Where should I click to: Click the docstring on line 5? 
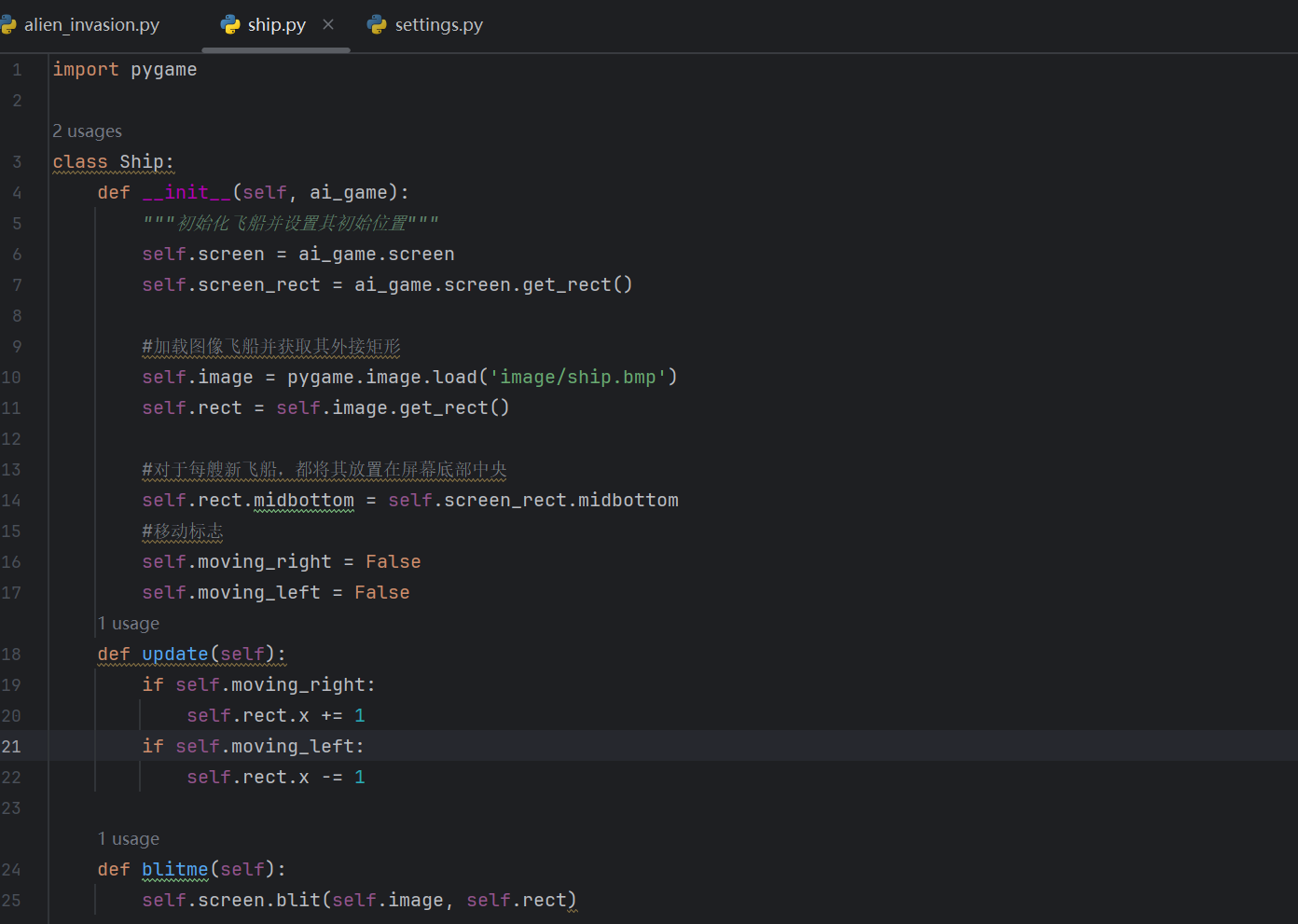click(x=290, y=224)
